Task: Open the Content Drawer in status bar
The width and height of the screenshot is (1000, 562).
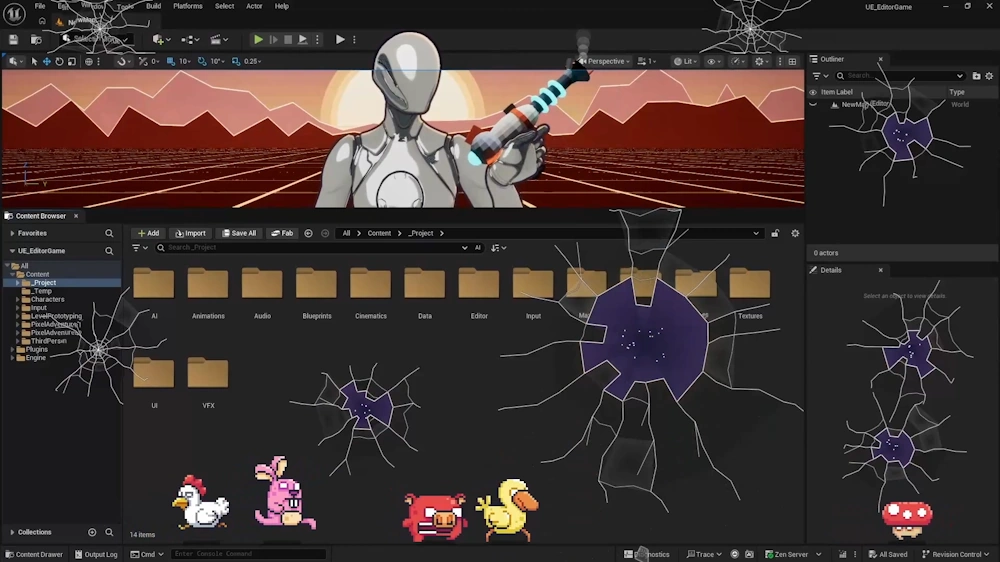Action: (34, 554)
